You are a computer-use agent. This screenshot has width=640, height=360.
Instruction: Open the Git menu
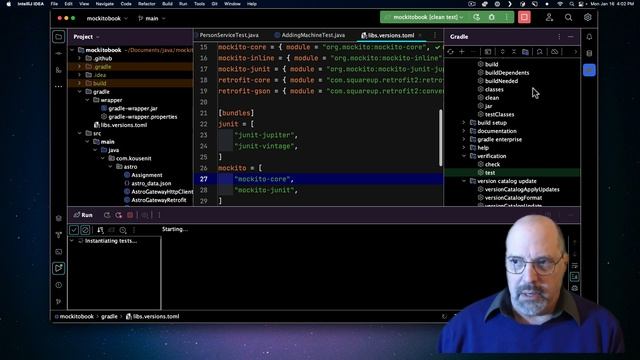pos(215,4)
